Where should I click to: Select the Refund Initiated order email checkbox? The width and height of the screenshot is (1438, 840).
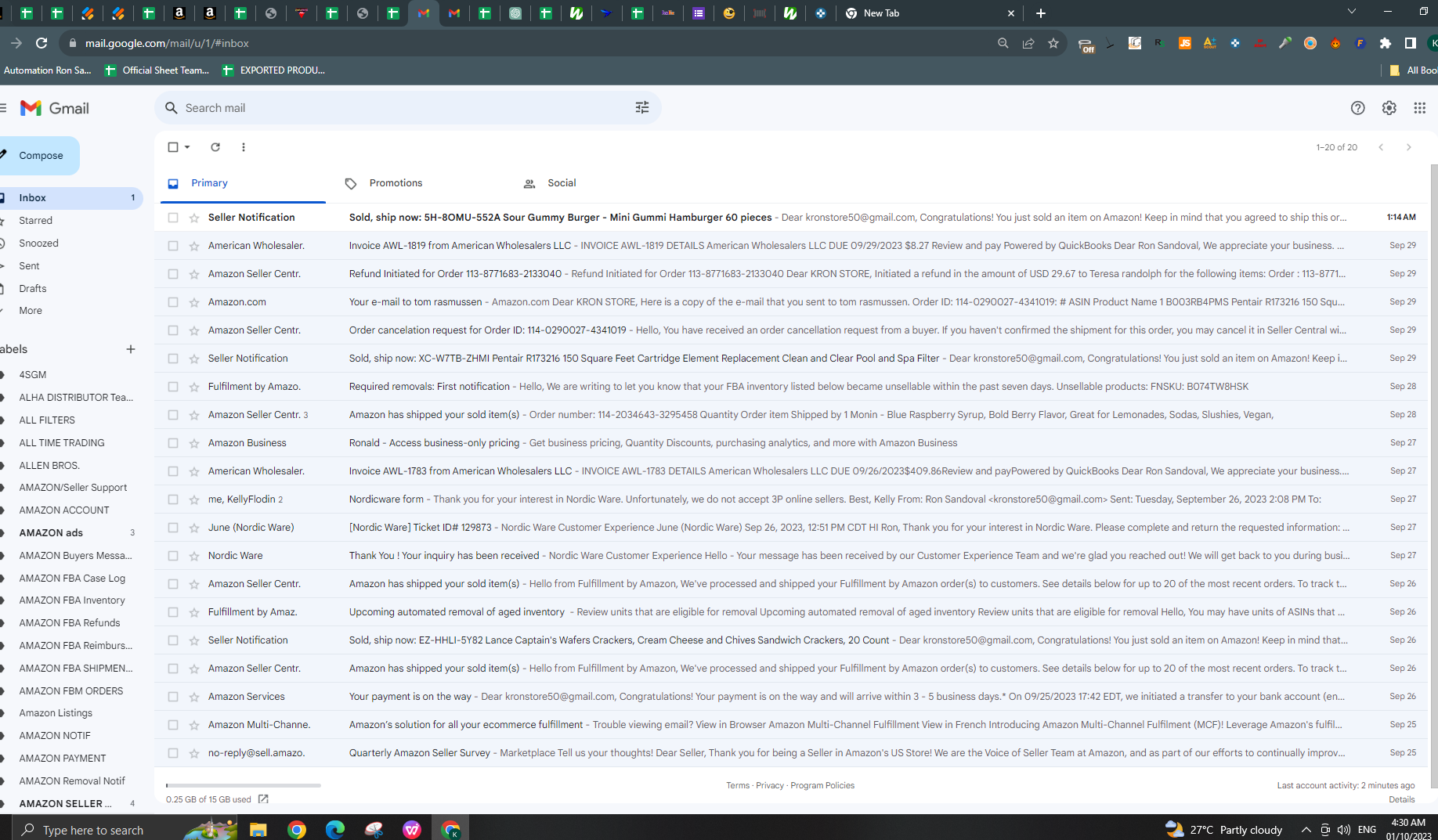[173, 274]
